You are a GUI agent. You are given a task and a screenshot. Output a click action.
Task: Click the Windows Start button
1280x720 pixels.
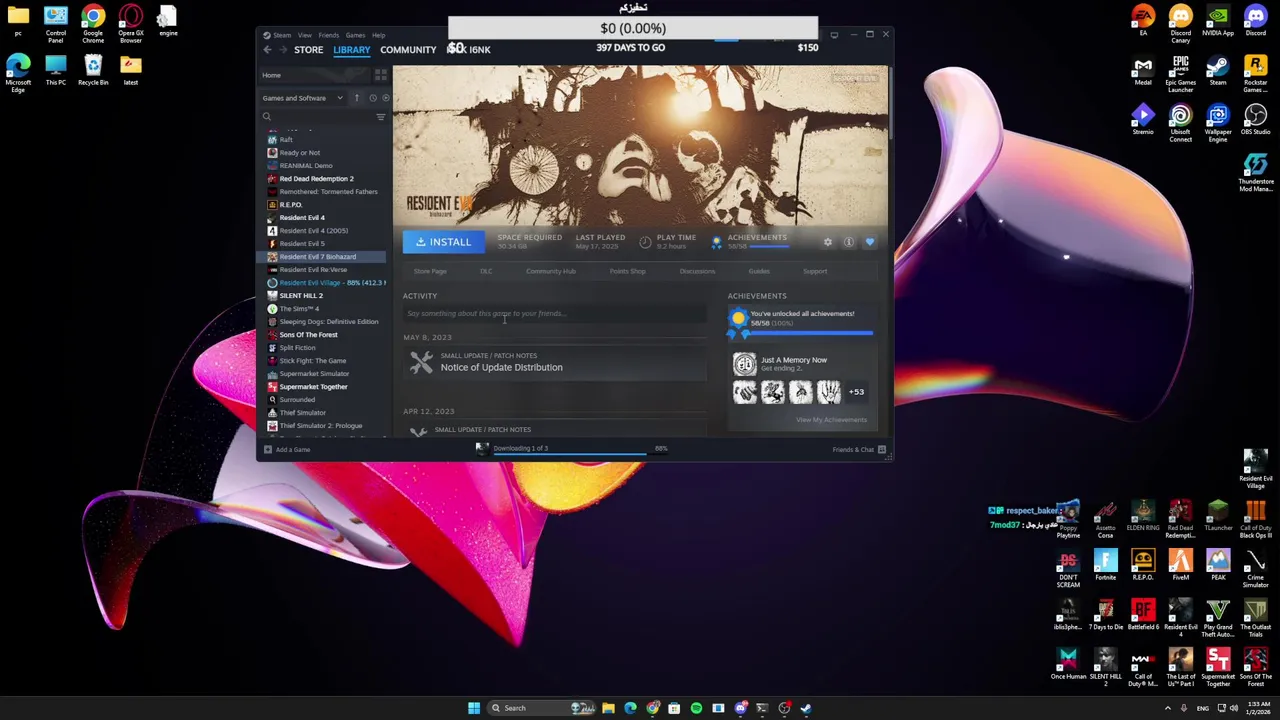474,708
